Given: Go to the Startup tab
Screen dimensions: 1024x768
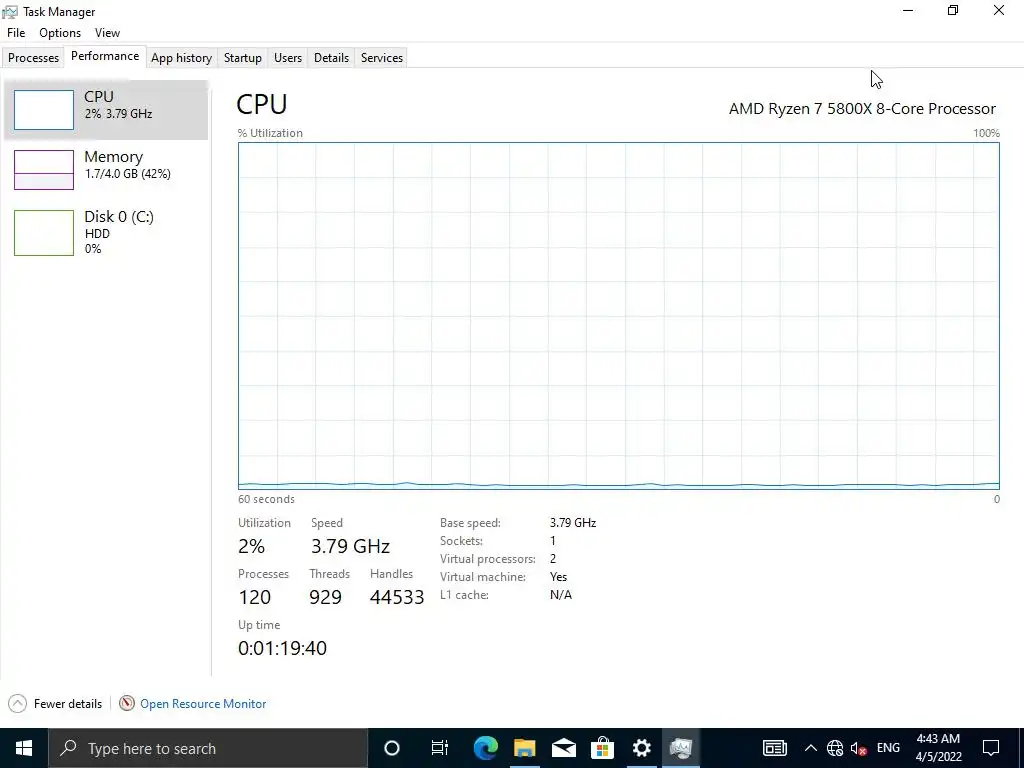Looking at the screenshot, I should coord(243,57).
